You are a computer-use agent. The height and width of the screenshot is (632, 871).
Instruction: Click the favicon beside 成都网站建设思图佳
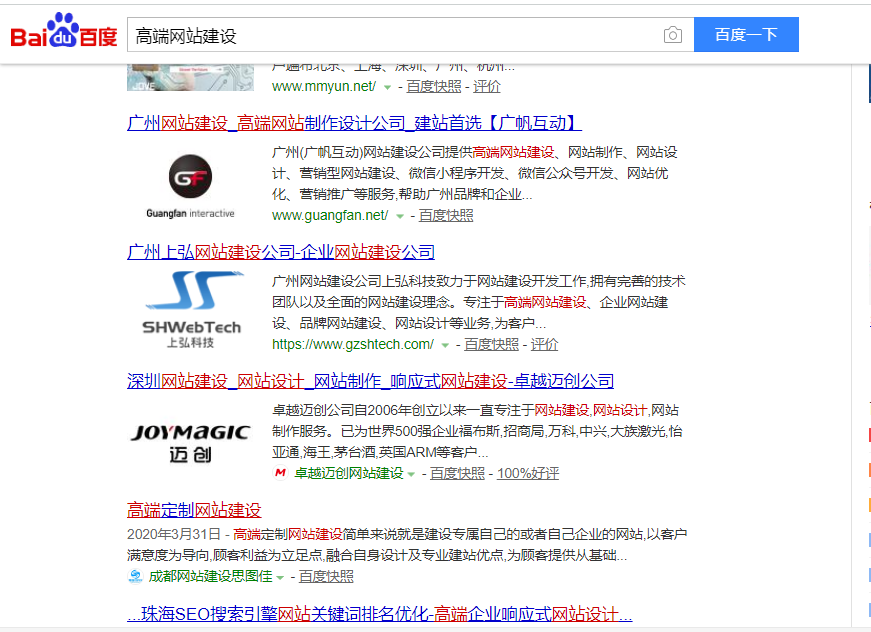pyautogui.click(x=135, y=576)
